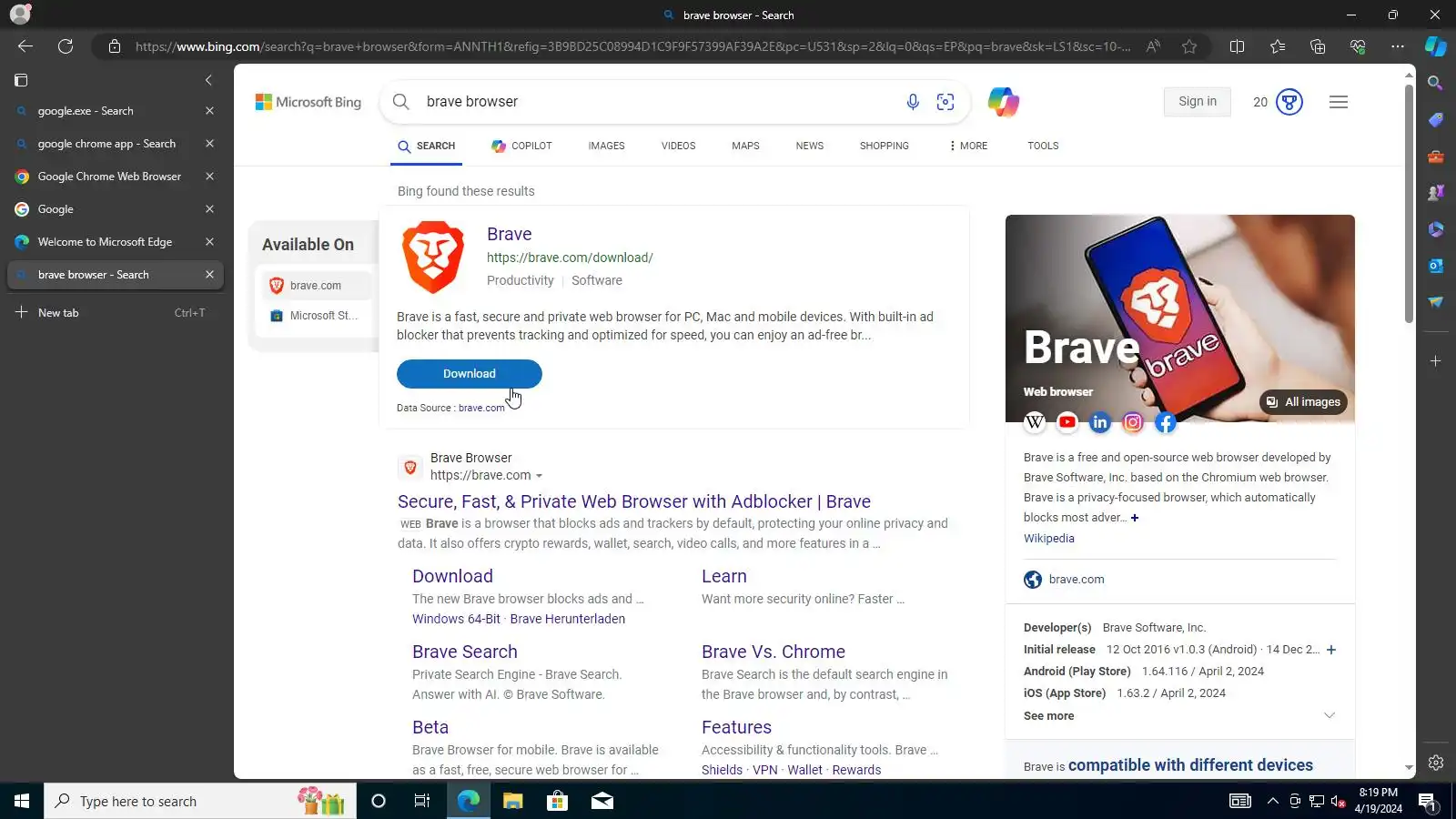
Task: Search using an image icon
Action: [945, 102]
